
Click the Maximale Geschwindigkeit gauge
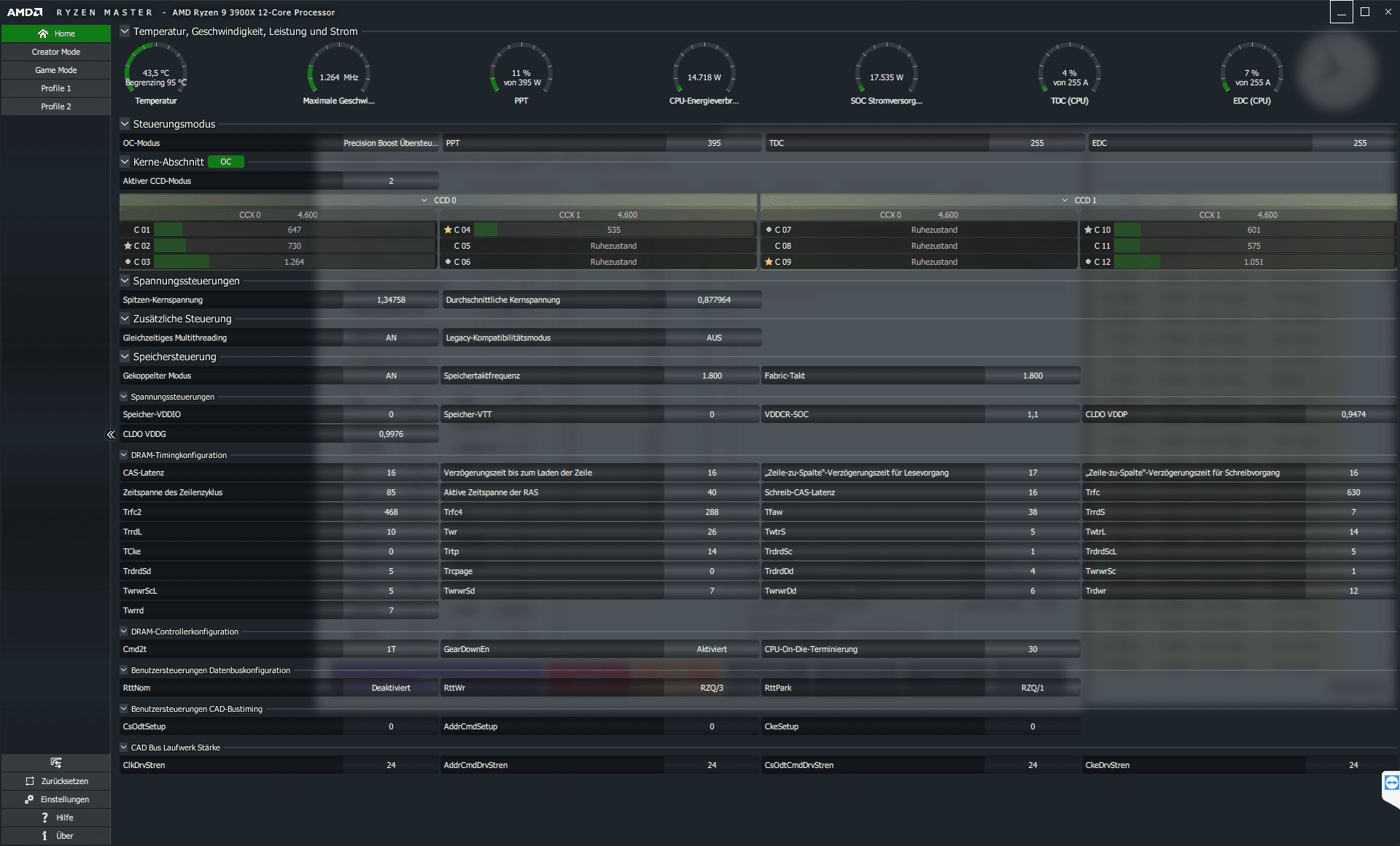point(339,74)
